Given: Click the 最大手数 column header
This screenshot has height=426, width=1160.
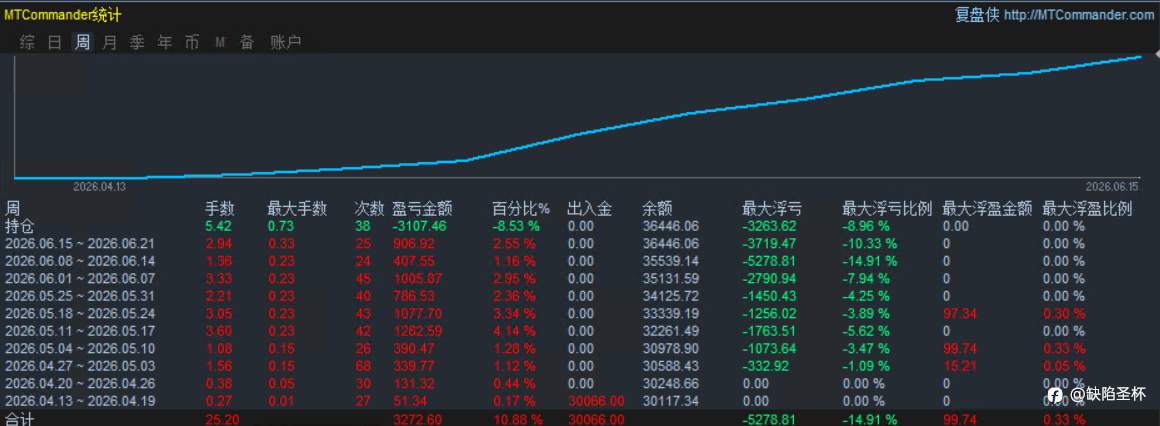Looking at the screenshot, I should (297, 209).
